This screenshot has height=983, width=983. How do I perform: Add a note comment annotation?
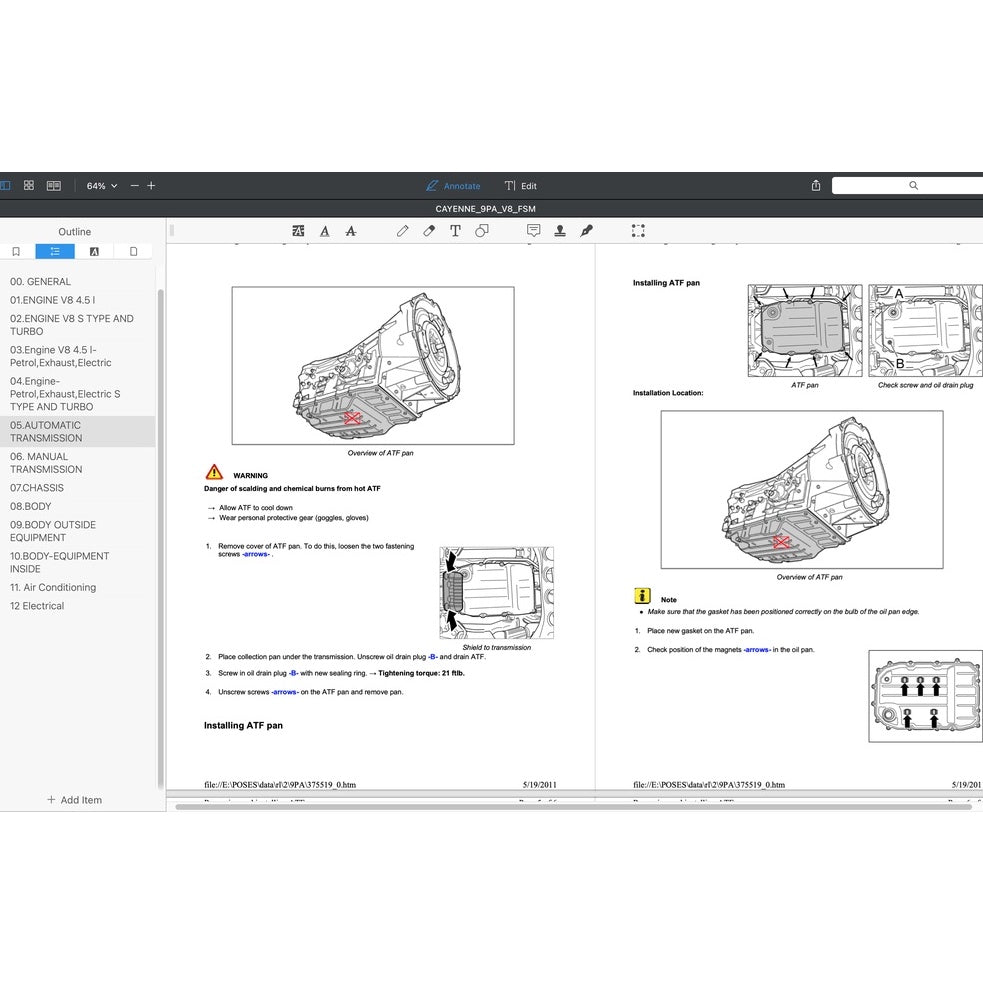pyautogui.click(x=533, y=231)
